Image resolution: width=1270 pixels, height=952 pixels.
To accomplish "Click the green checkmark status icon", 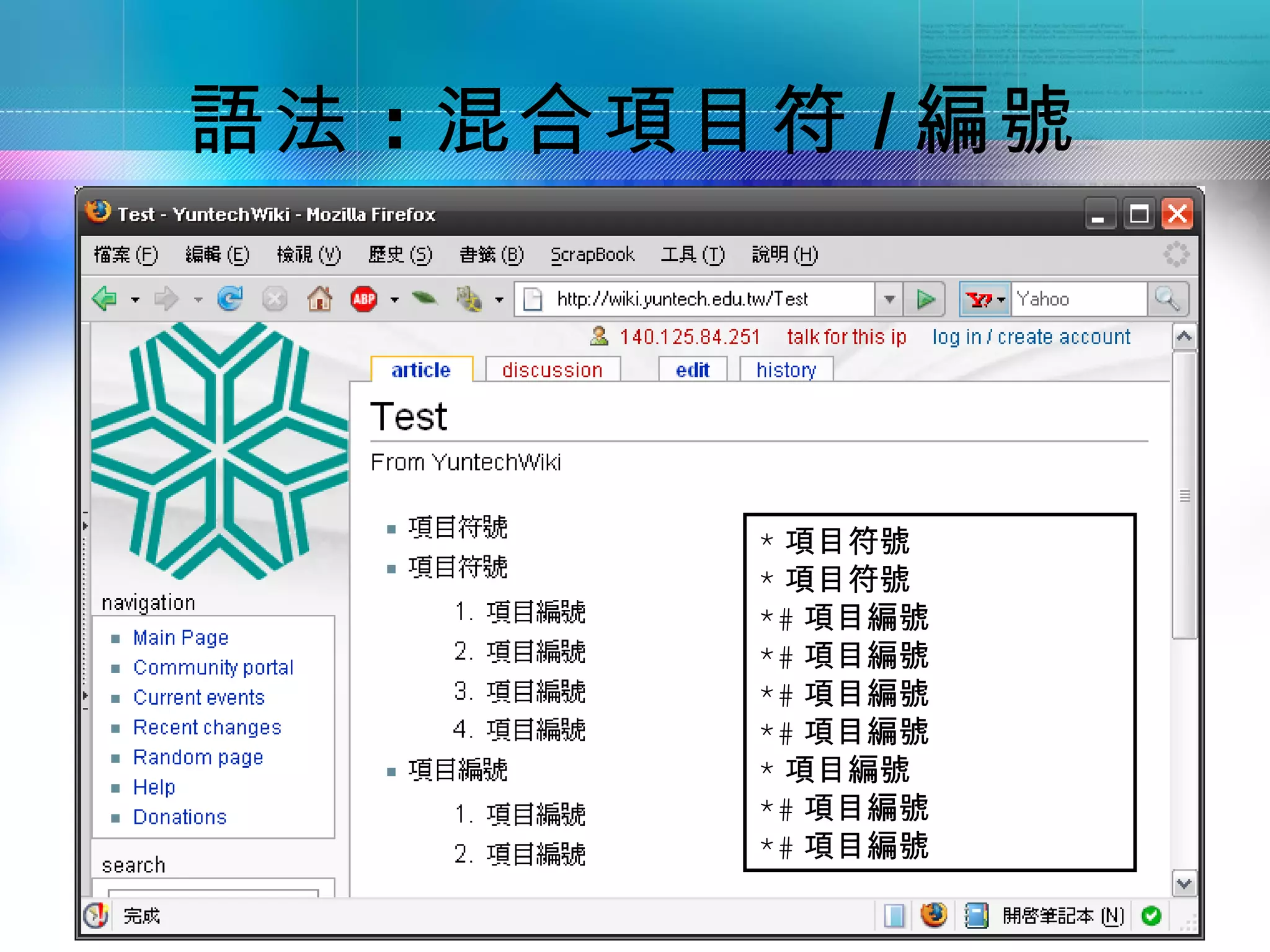I will coord(1152,915).
